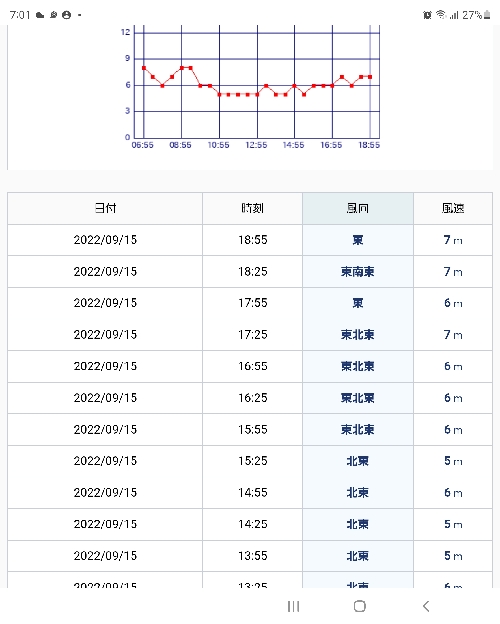Select the 風向 column header
Image resolution: width=500 pixels, height=624 pixels.
pos(357,208)
